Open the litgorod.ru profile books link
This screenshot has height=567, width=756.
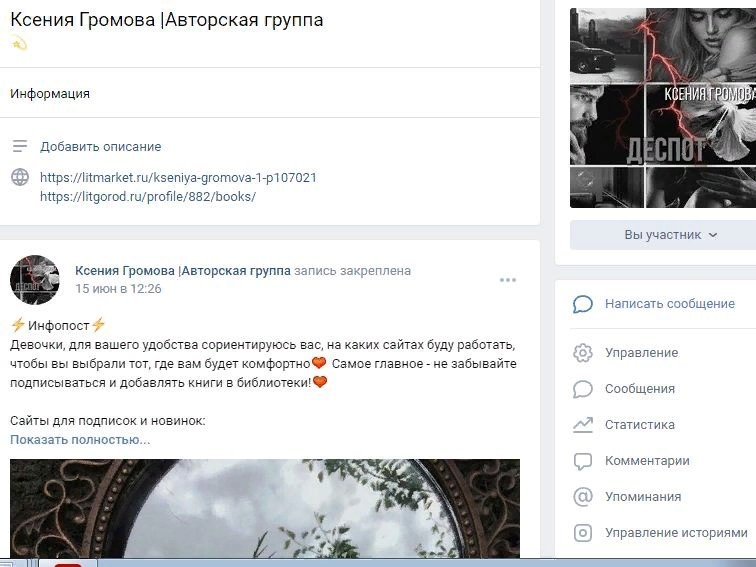tap(148, 197)
